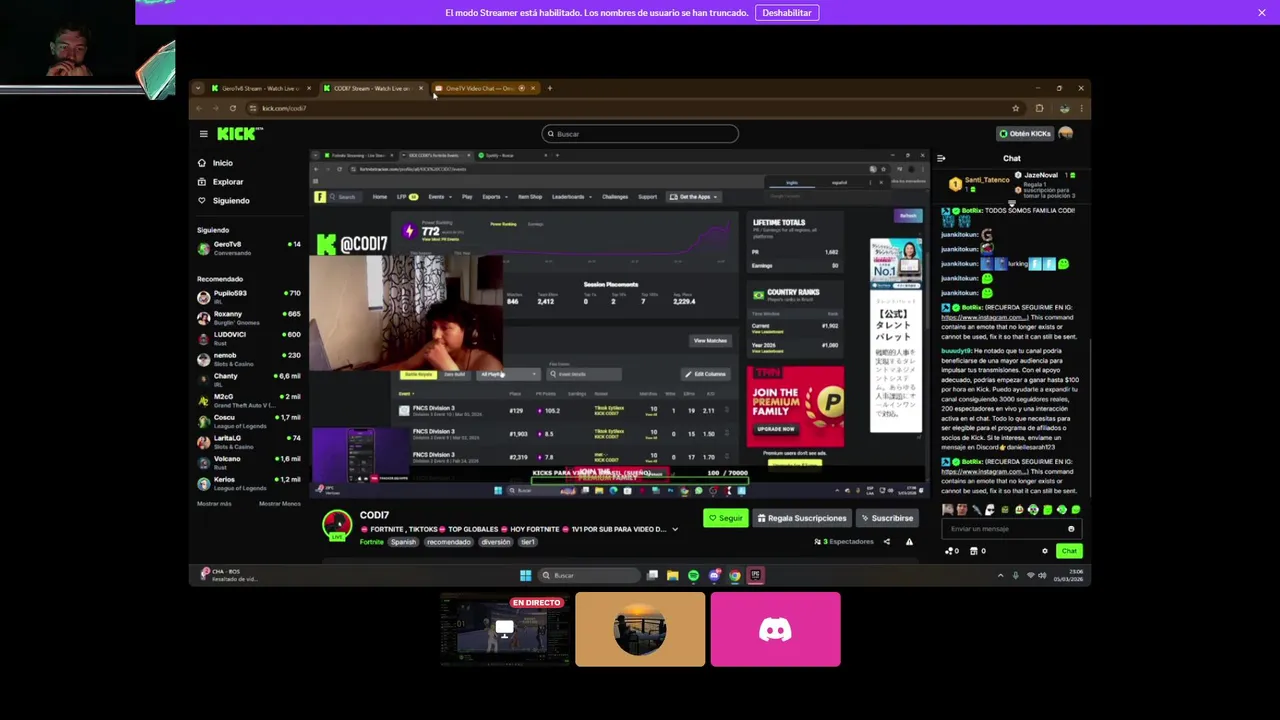
Task: Open the Kick hamburger menu
Action: [x=203, y=134]
